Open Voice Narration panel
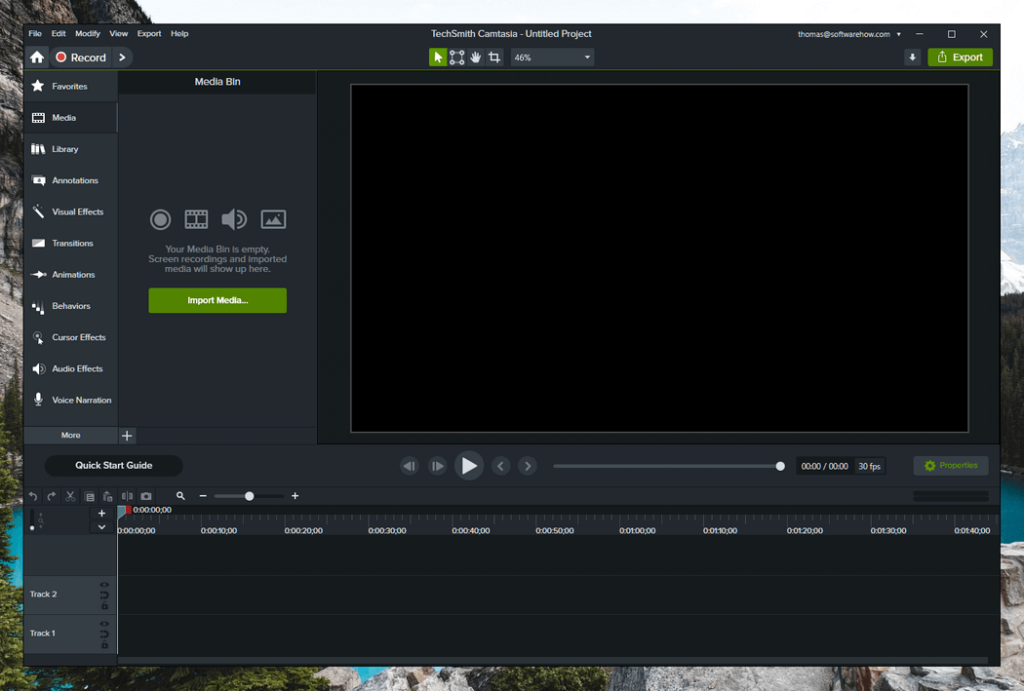Screen dimensions: 1024x691 pyautogui.click(x=71, y=400)
